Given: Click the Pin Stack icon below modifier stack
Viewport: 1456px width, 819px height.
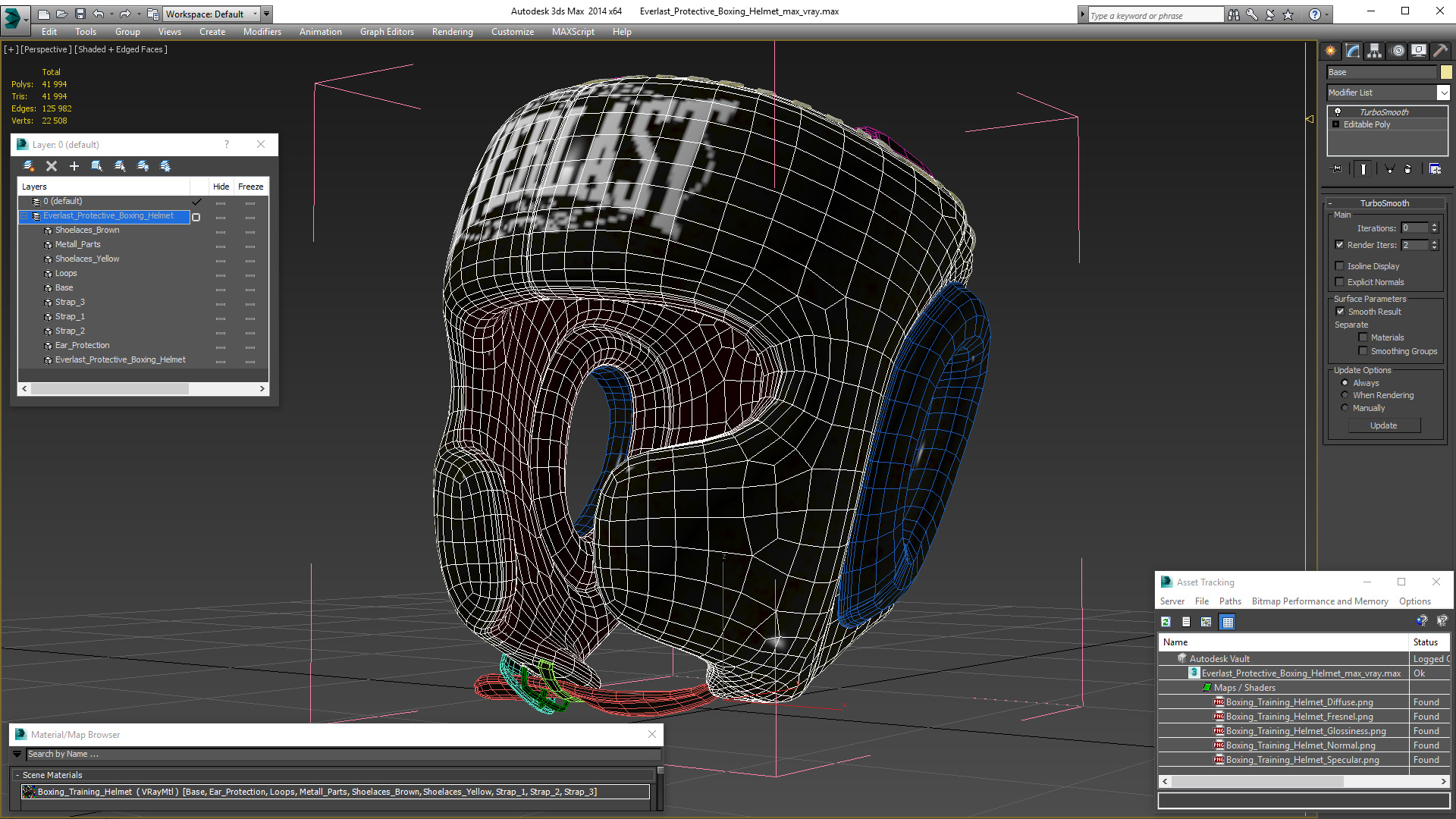Looking at the screenshot, I should [1337, 169].
